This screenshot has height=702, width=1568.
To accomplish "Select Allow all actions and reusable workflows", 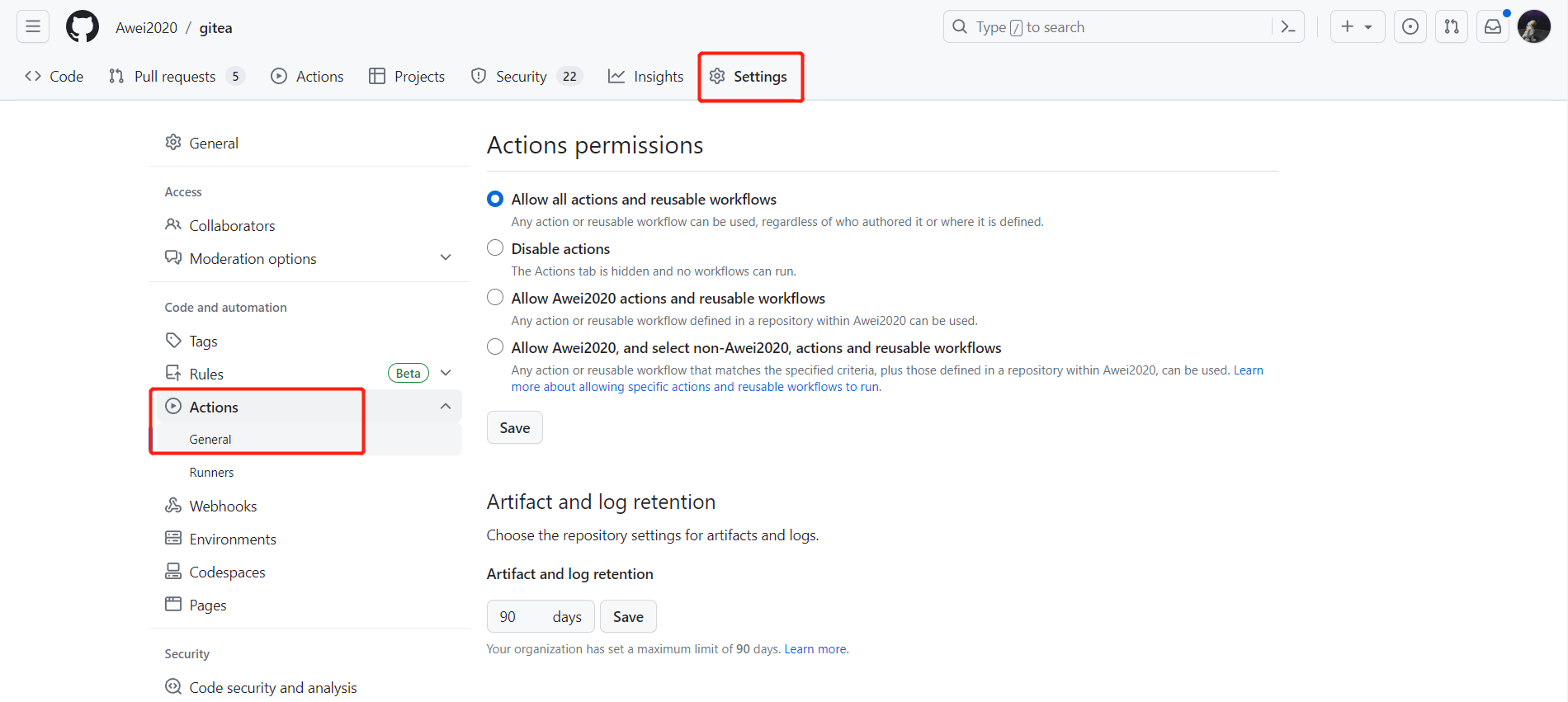I will click(495, 199).
